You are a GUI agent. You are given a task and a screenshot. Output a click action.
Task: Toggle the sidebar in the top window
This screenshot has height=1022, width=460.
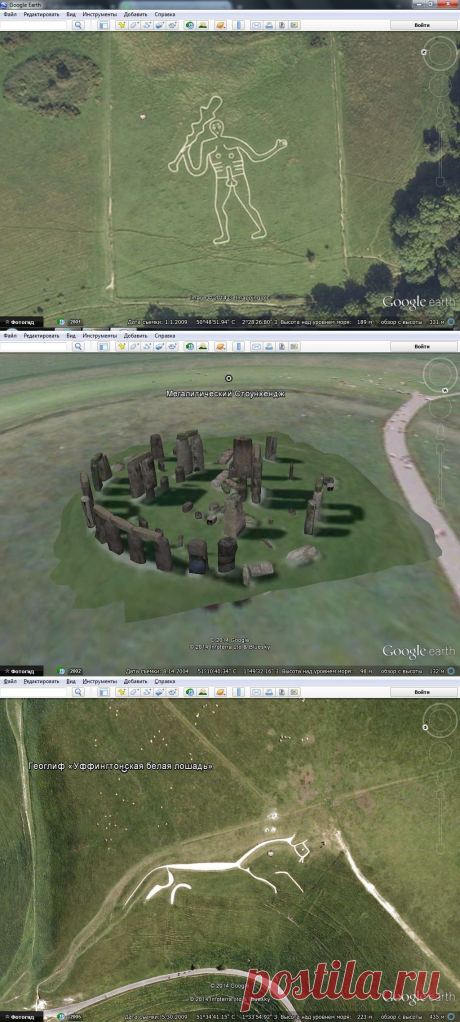pyautogui.click(x=103, y=25)
